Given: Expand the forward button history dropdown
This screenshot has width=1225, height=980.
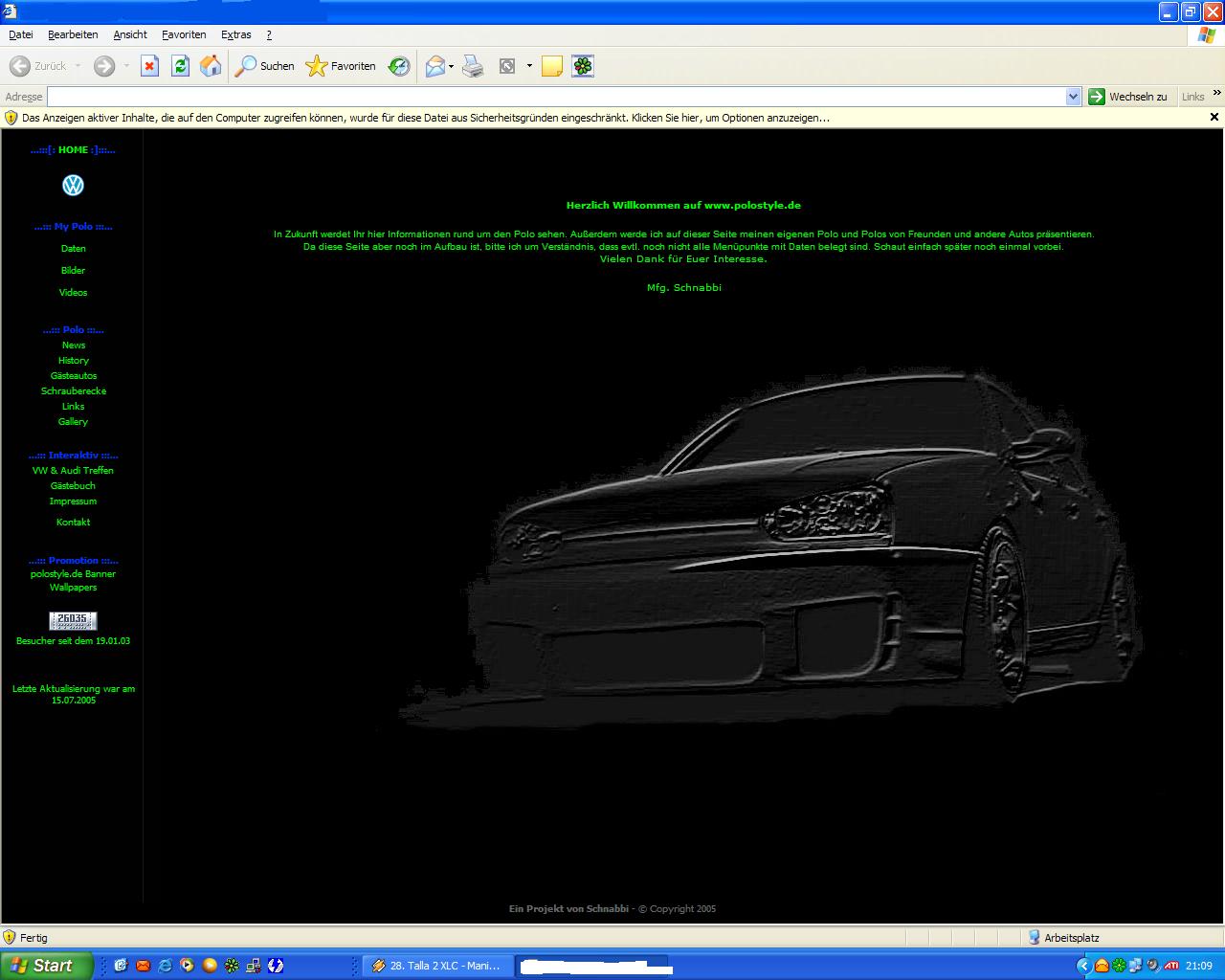Looking at the screenshot, I should (x=126, y=66).
